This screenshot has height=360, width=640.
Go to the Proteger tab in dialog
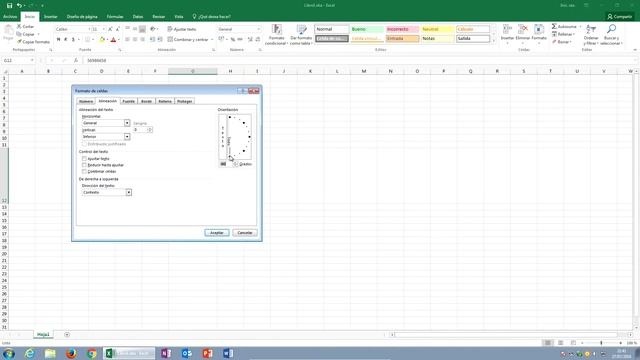coord(184,101)
